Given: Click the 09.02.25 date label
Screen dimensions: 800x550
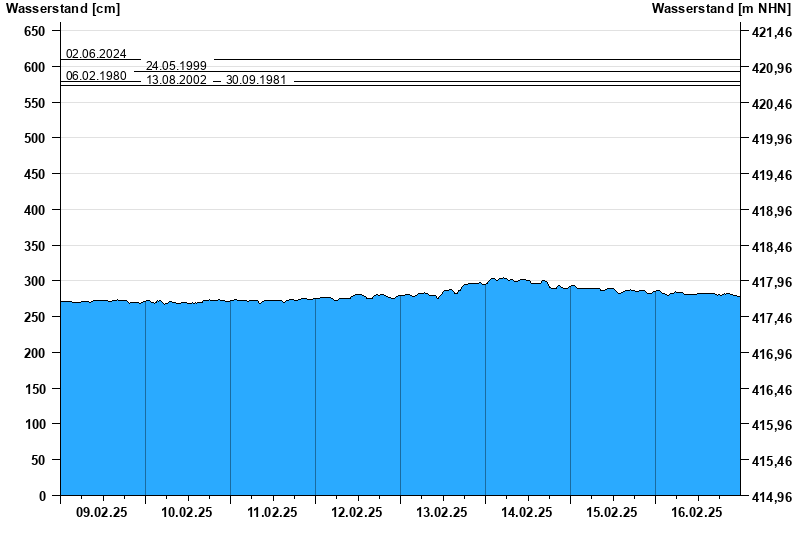Looking at the screenshot, I should pos(102,512).
